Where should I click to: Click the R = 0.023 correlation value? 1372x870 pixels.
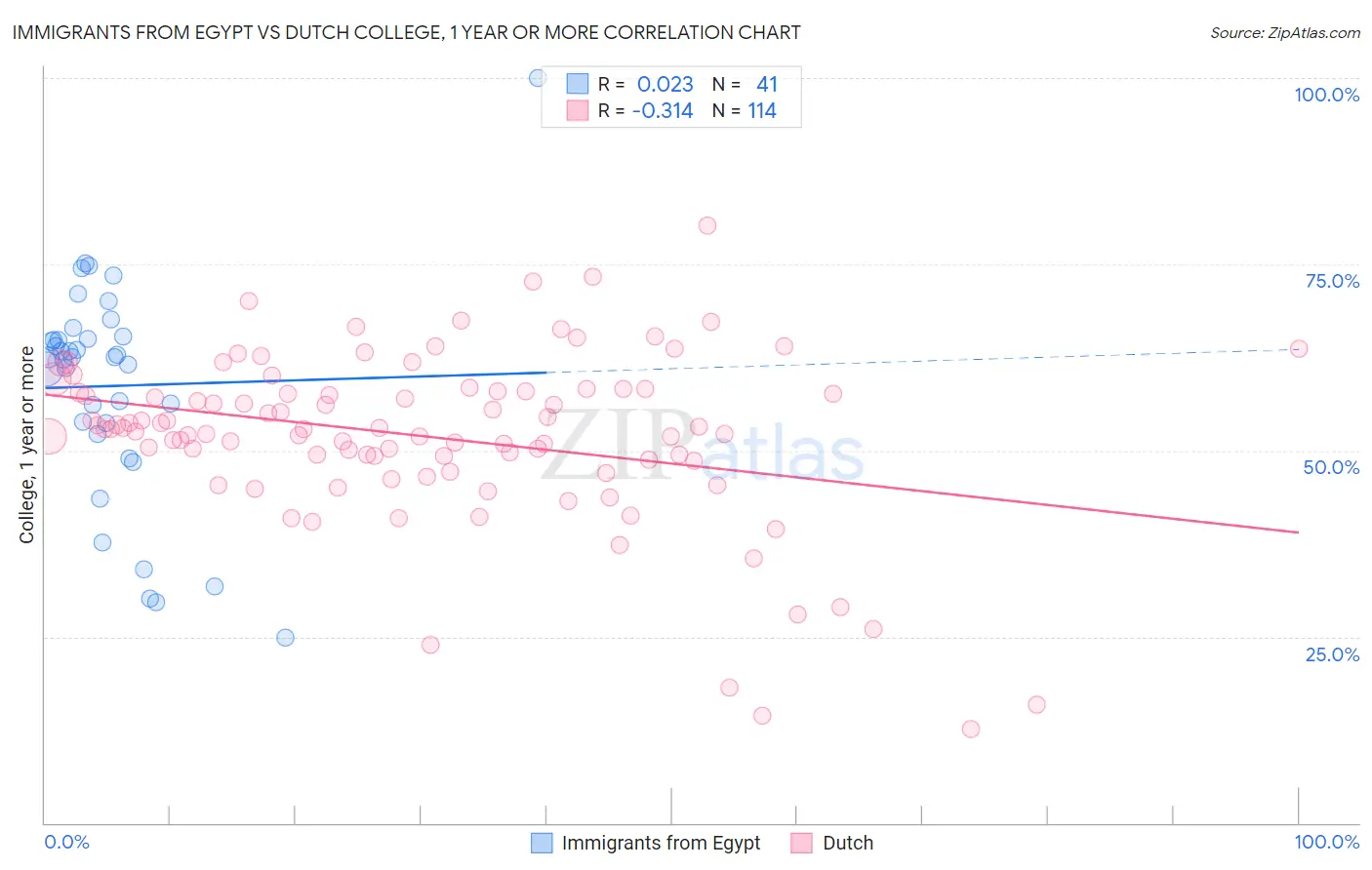click(646, 84)
